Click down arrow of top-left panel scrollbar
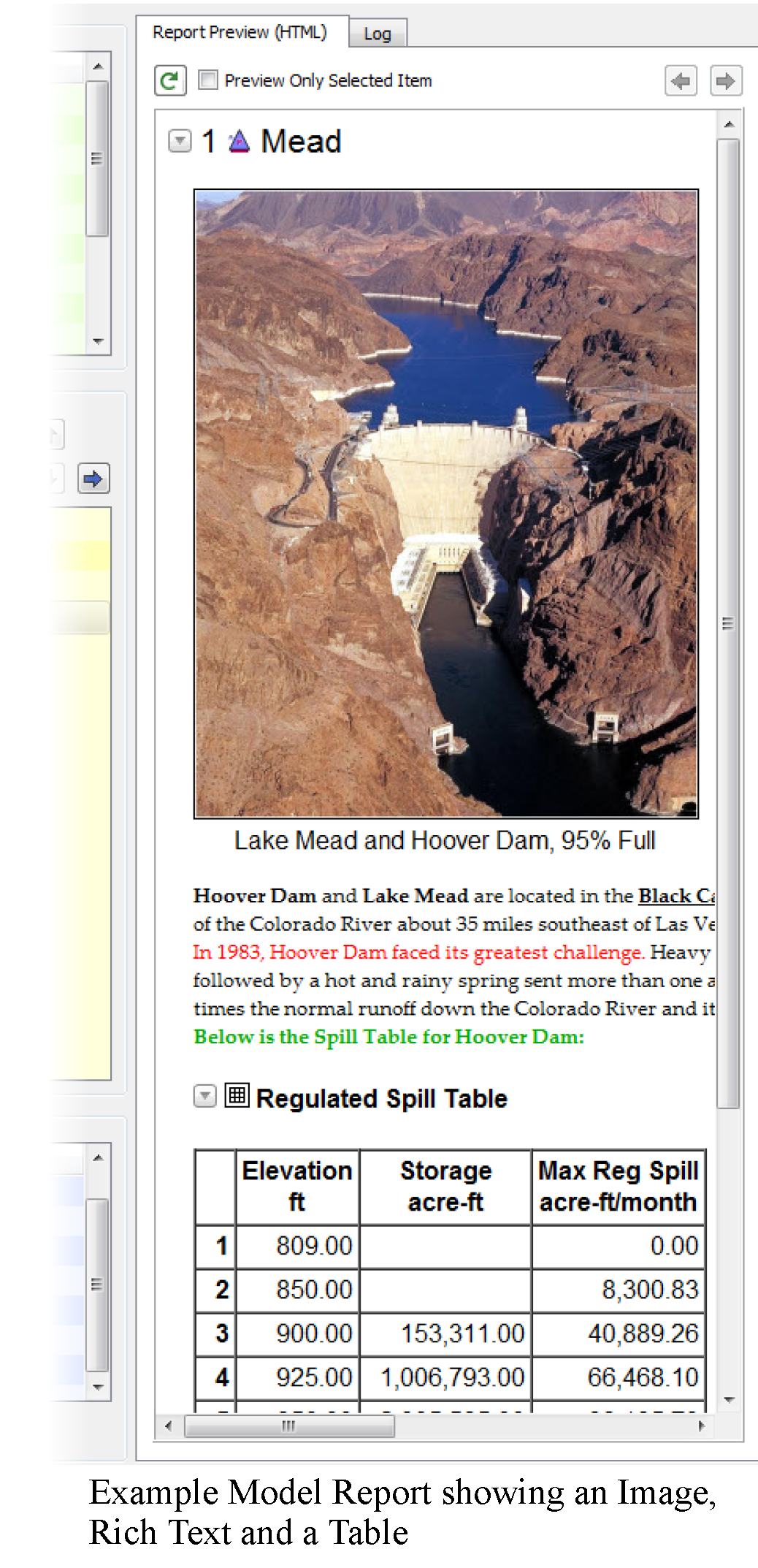The image size is (758, 1568). (98, 341)
